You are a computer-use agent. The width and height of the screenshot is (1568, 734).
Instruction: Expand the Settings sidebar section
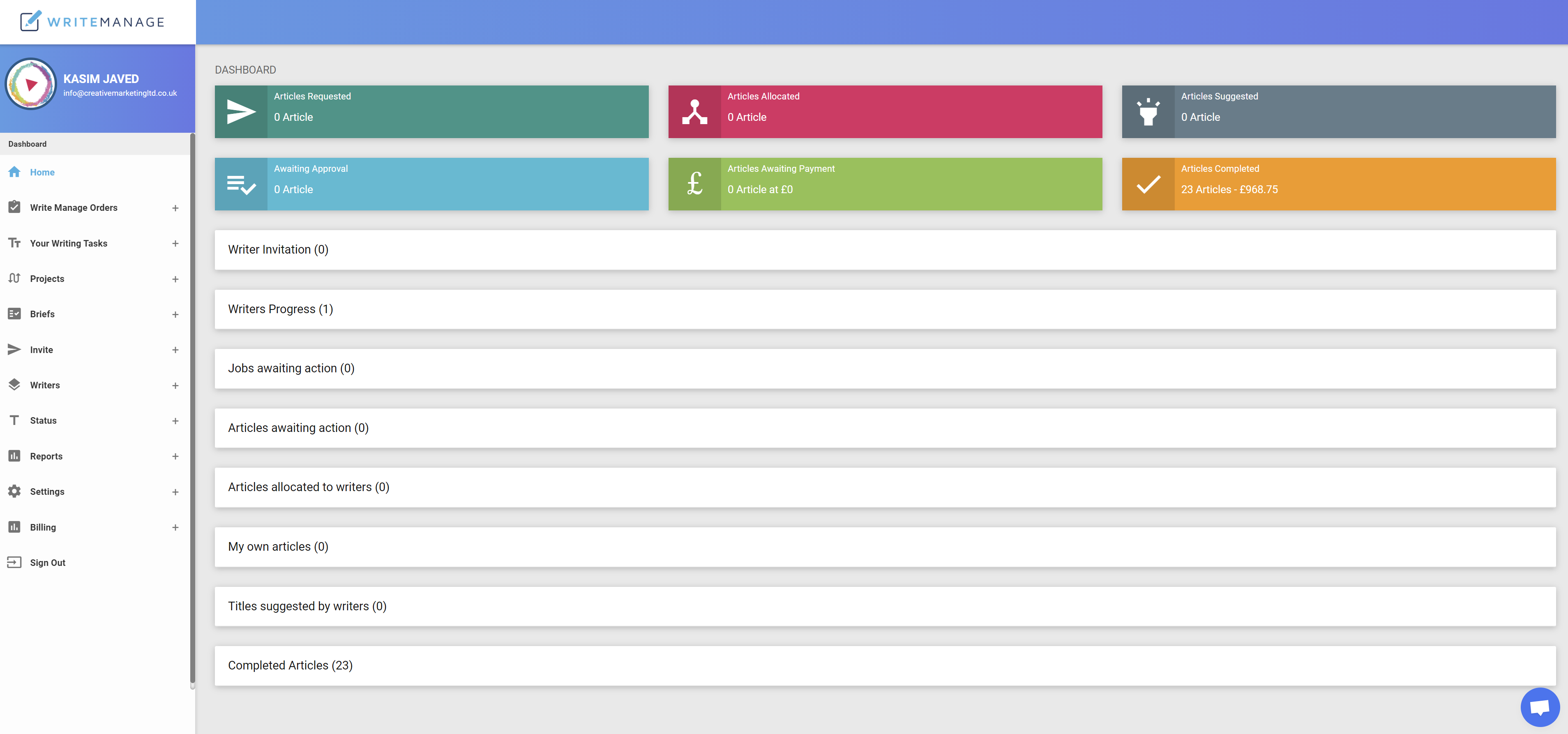coord(175,492)
